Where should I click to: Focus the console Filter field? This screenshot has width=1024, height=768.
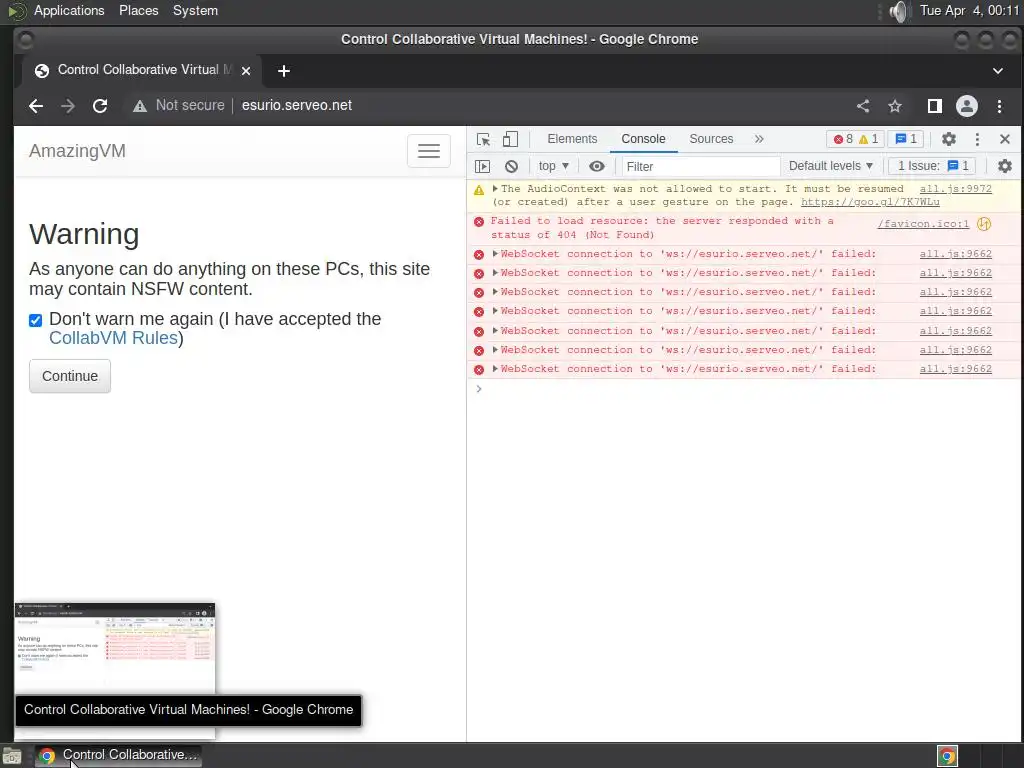click(x=701, y=167)
